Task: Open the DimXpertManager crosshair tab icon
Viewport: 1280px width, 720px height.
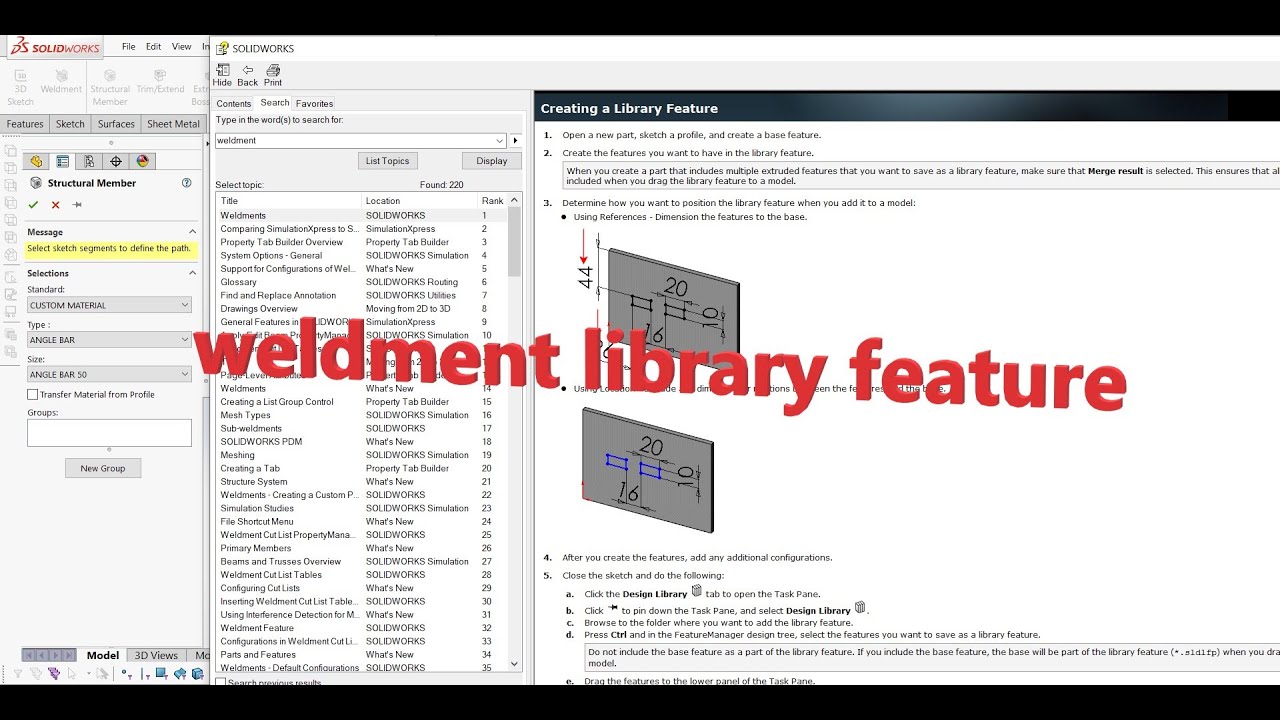Action: [116, 161]
